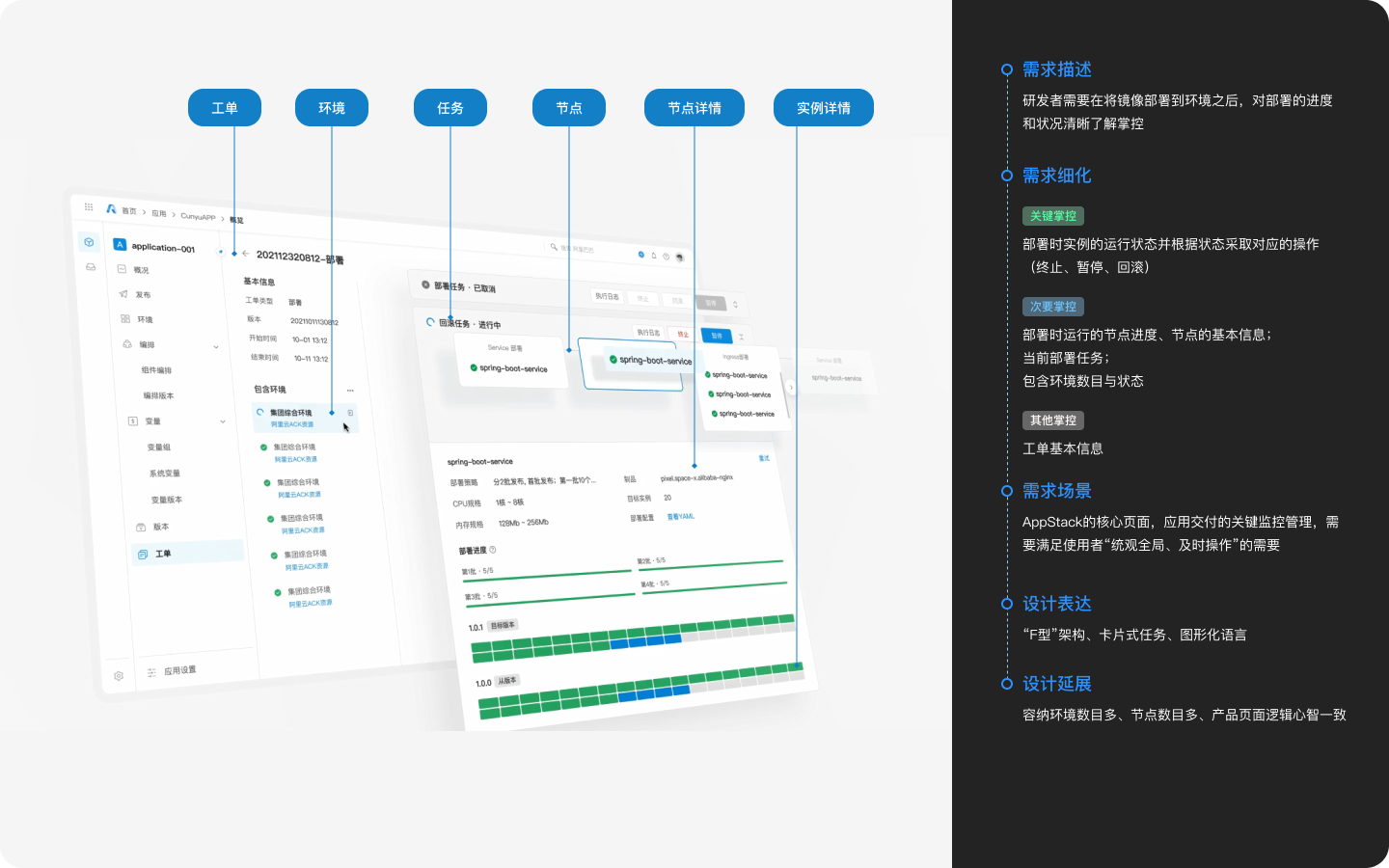Open 版本 in the sidebar
The height and width of the screenshot is (868, 1389).
coord(161,527)
